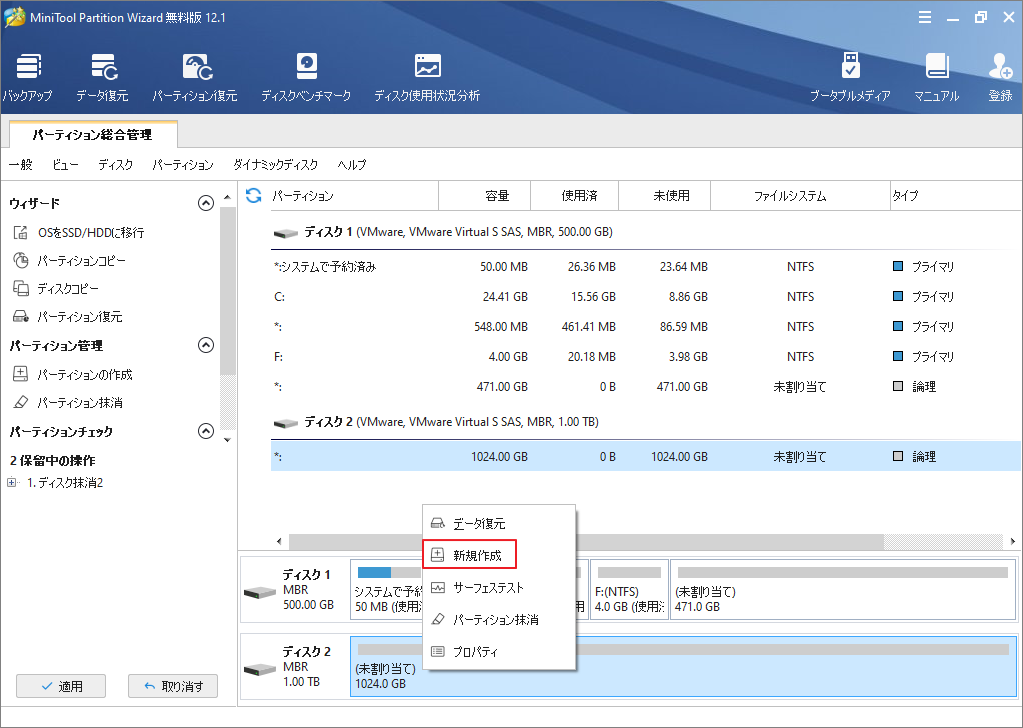
Task: Collapse the パーティションチェック section
Action: [206, 431]
